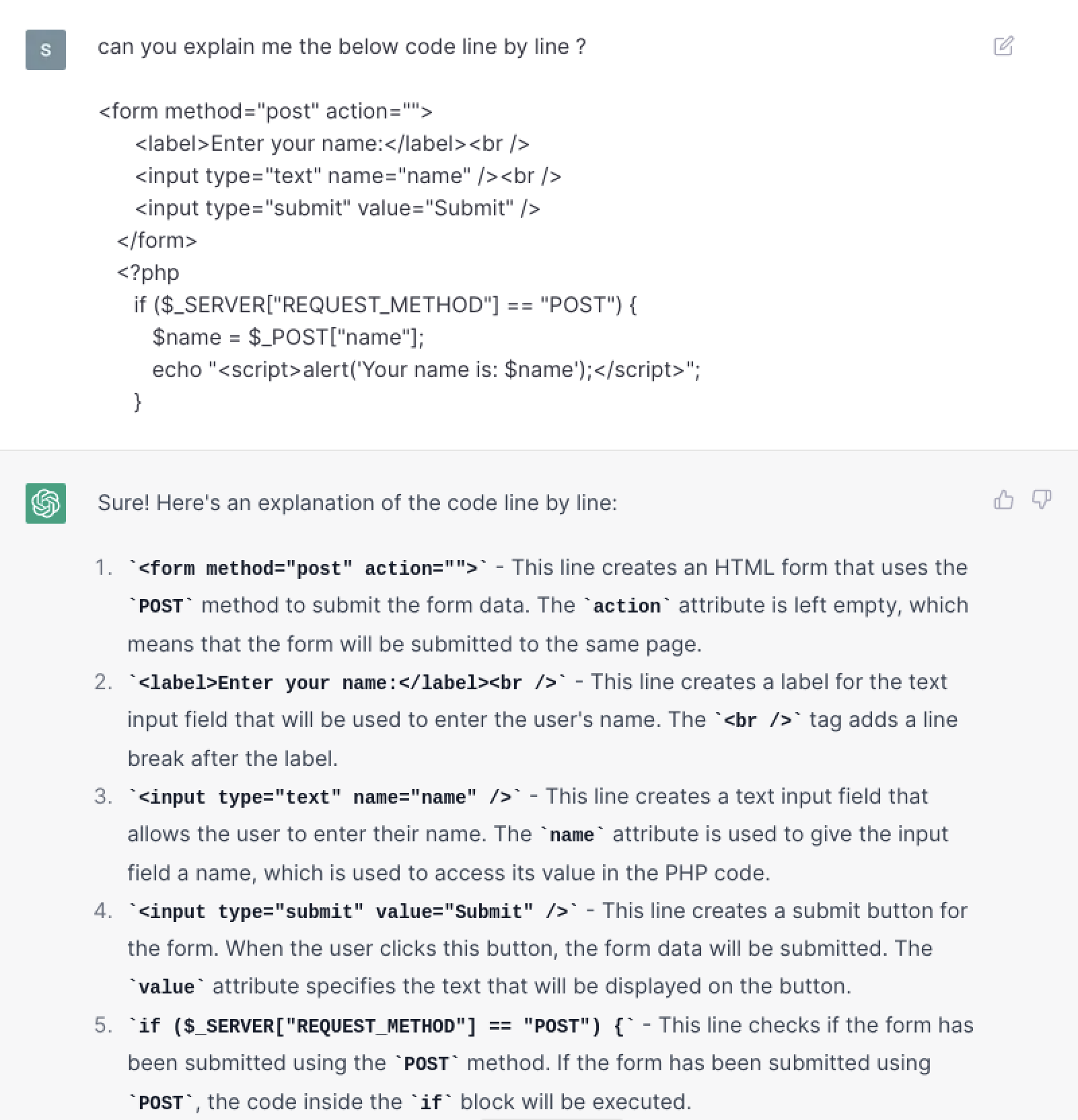Click the highlighted `name` attribute code text
This screenshot has height=1120, width=1078.
pos(571,835)
